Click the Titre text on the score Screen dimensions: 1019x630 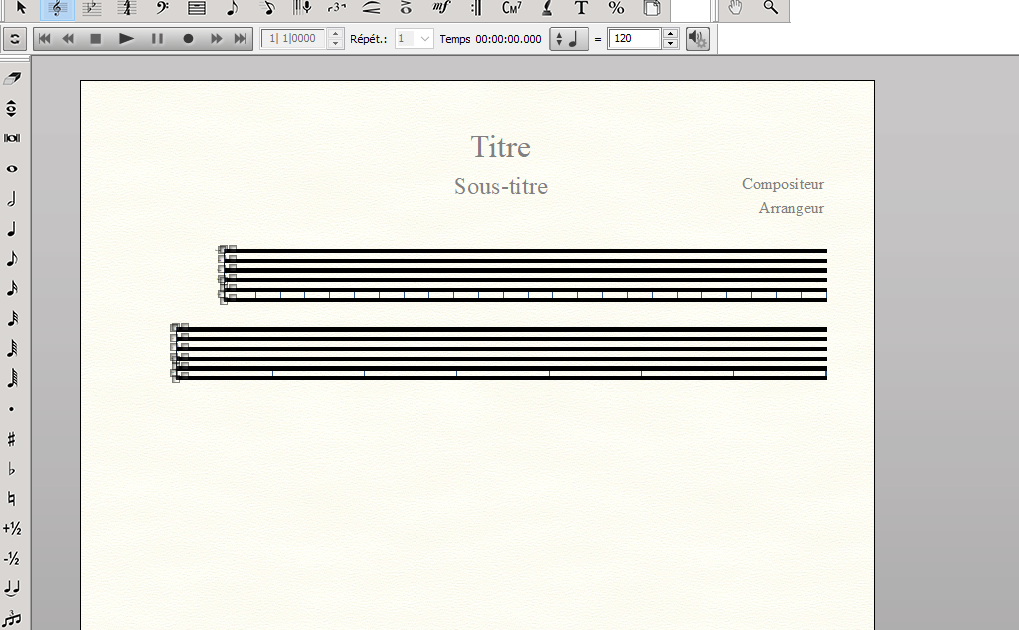(x=500, y=147)
